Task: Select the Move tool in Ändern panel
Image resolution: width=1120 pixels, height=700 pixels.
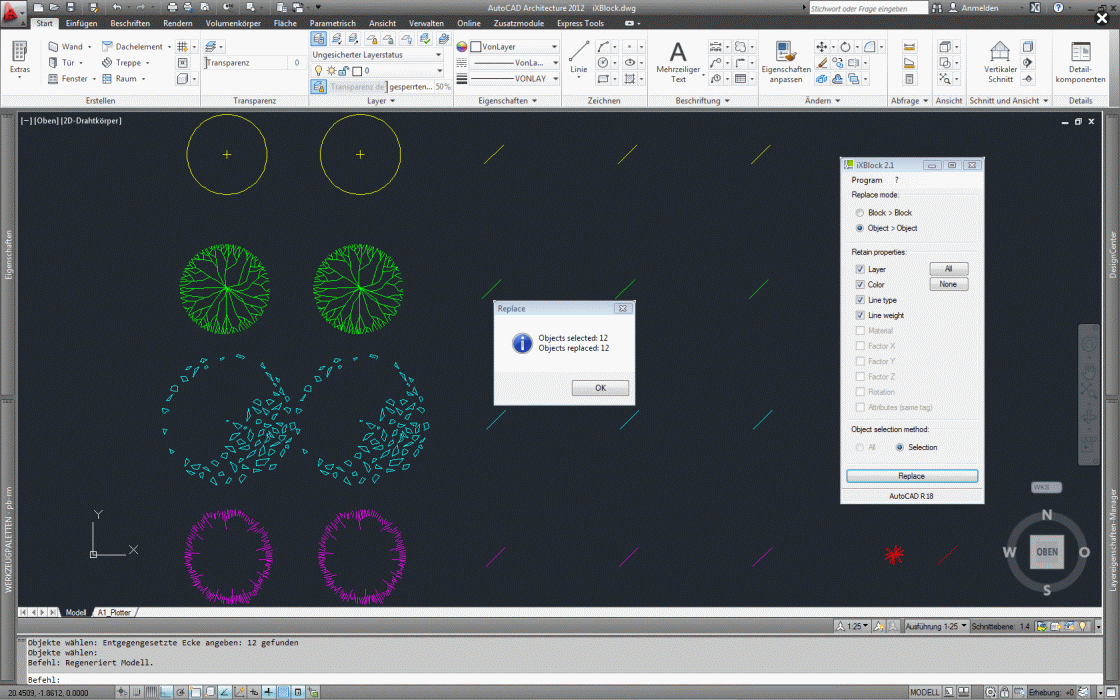Action: (x=822, y=46)
